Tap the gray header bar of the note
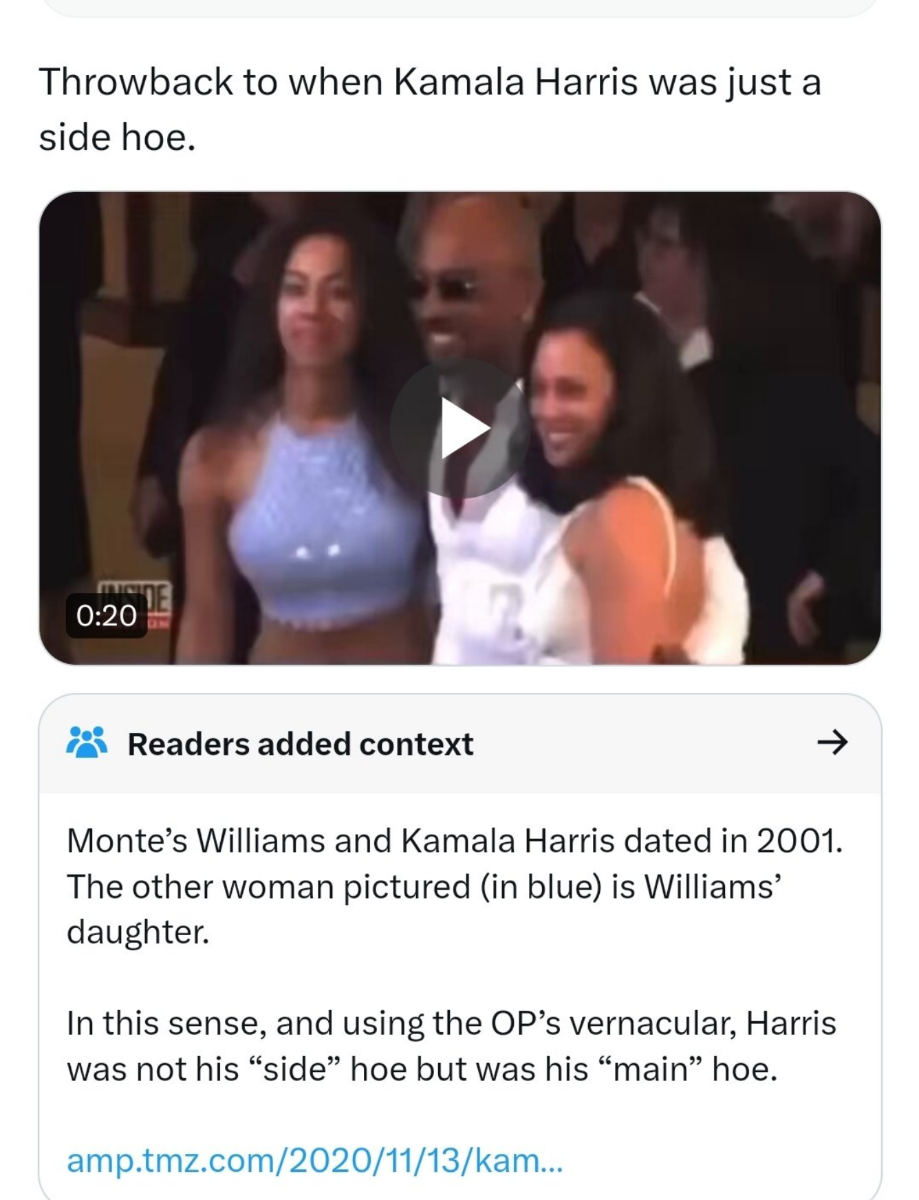919x1200 pixels. pyautogui.click(x=459, y=743)
